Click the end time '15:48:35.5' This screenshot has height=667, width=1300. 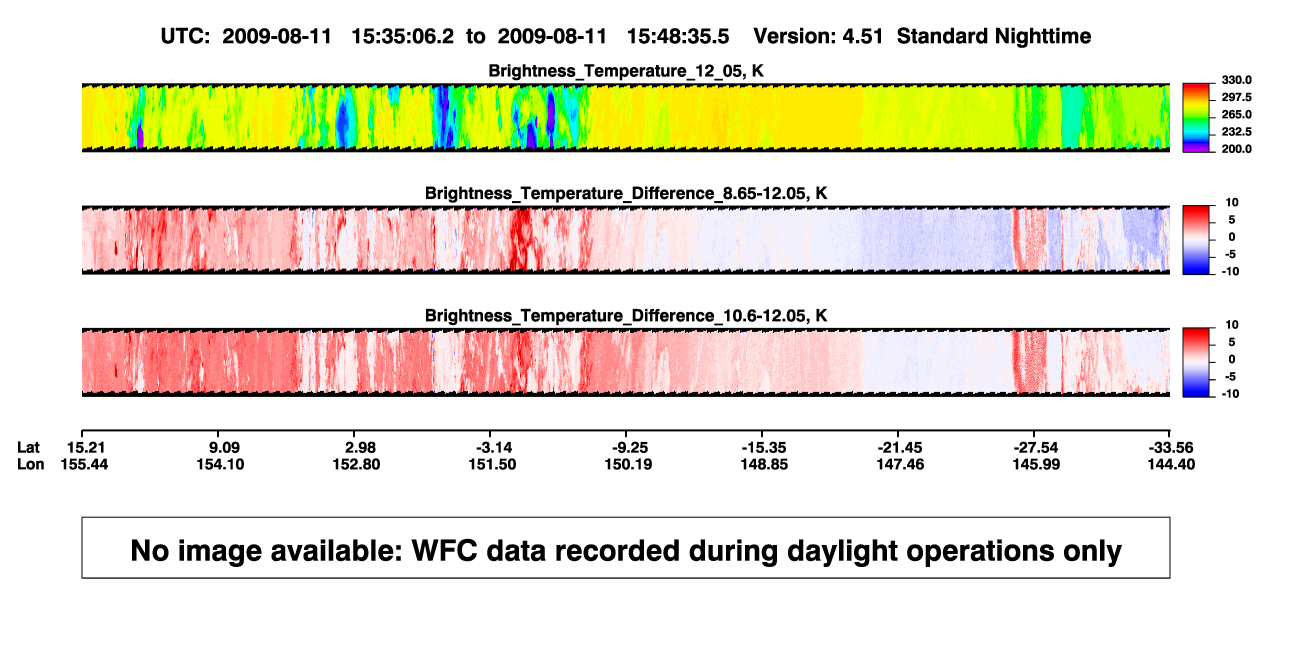[x=677, y=36]
